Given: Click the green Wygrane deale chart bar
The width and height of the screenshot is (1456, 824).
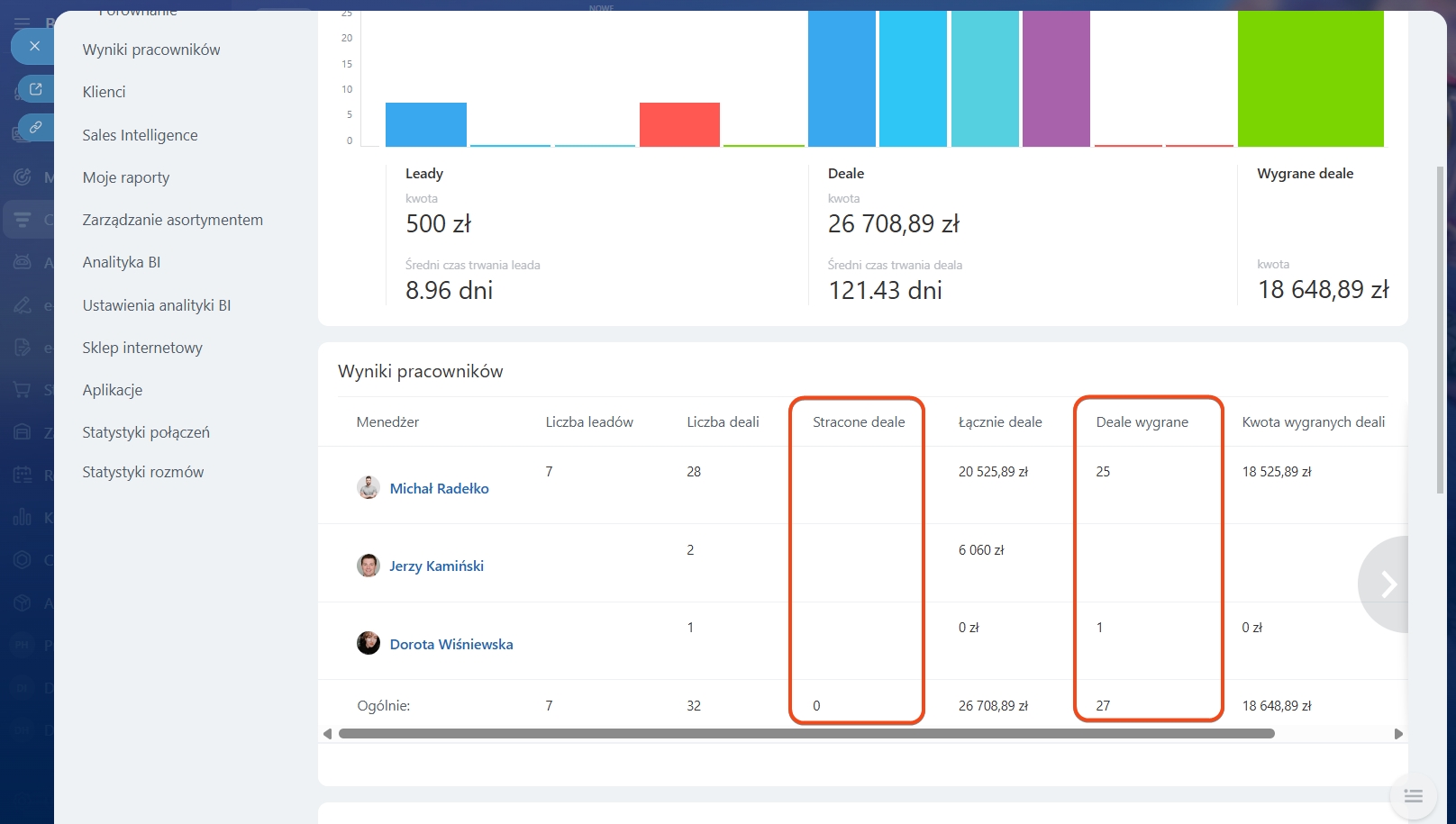Looking at the screenshot, I should pos(1310,79).
